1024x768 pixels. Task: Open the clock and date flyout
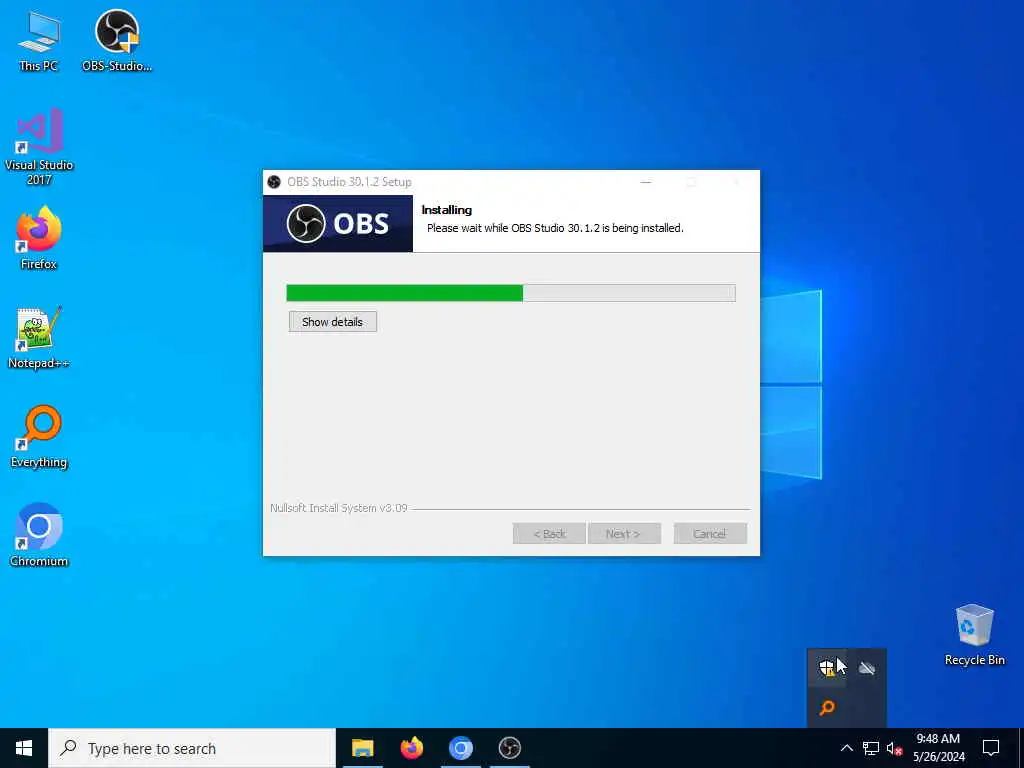[x=938, y=748]
